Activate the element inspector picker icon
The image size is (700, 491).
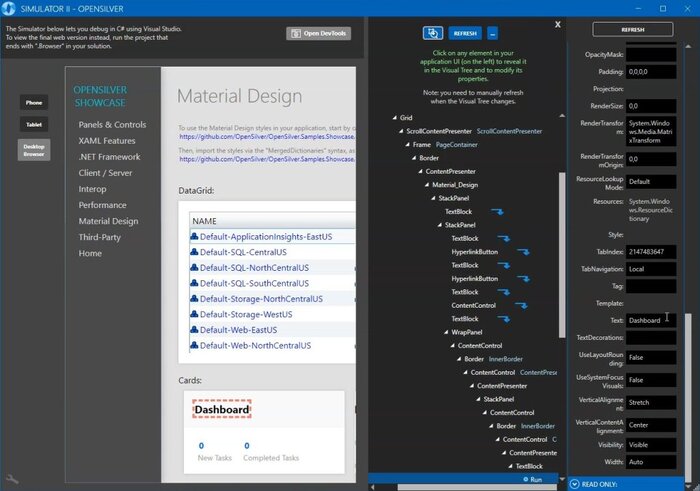click(433, 33)
